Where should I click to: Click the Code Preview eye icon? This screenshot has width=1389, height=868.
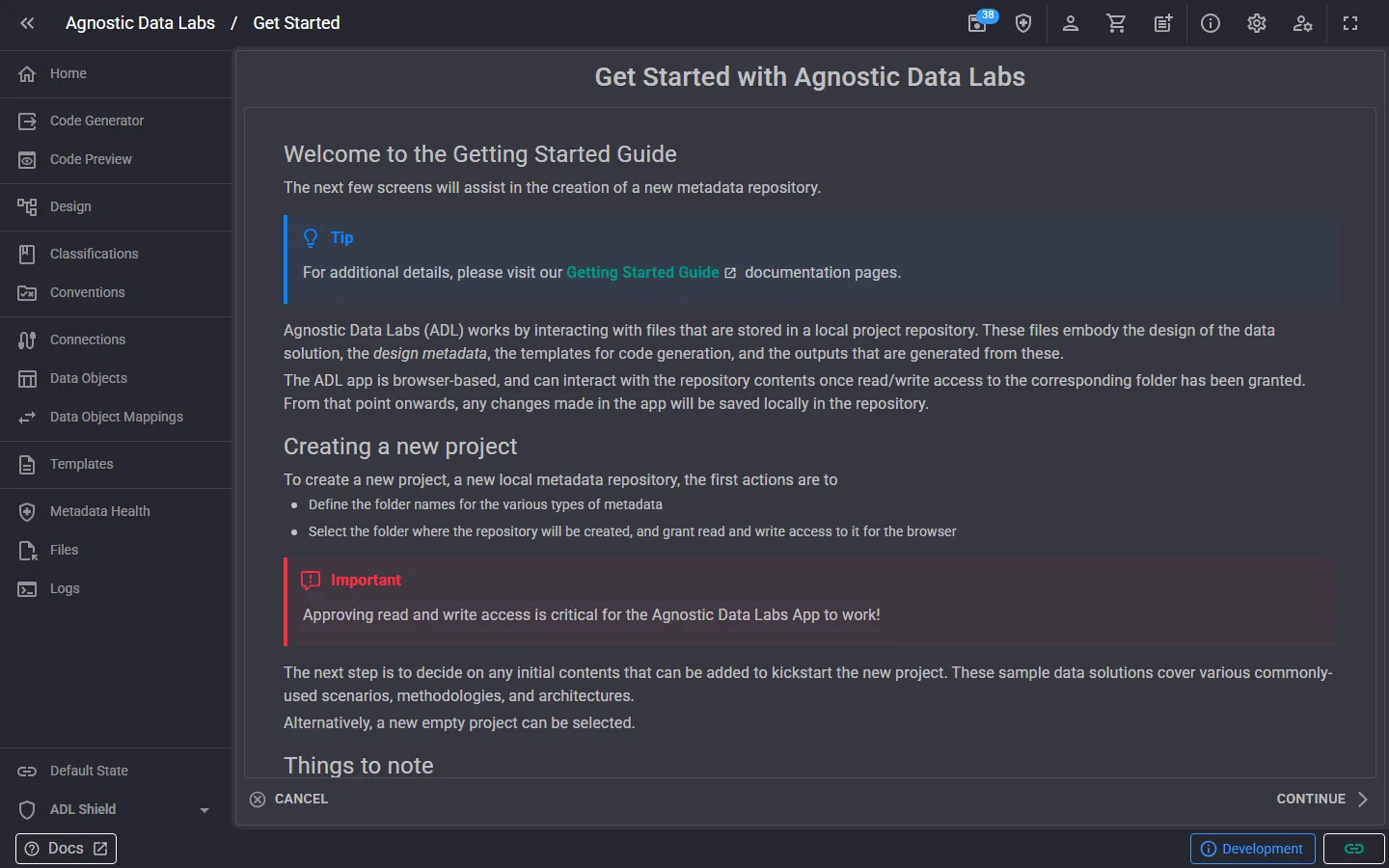tap(27, 159)
